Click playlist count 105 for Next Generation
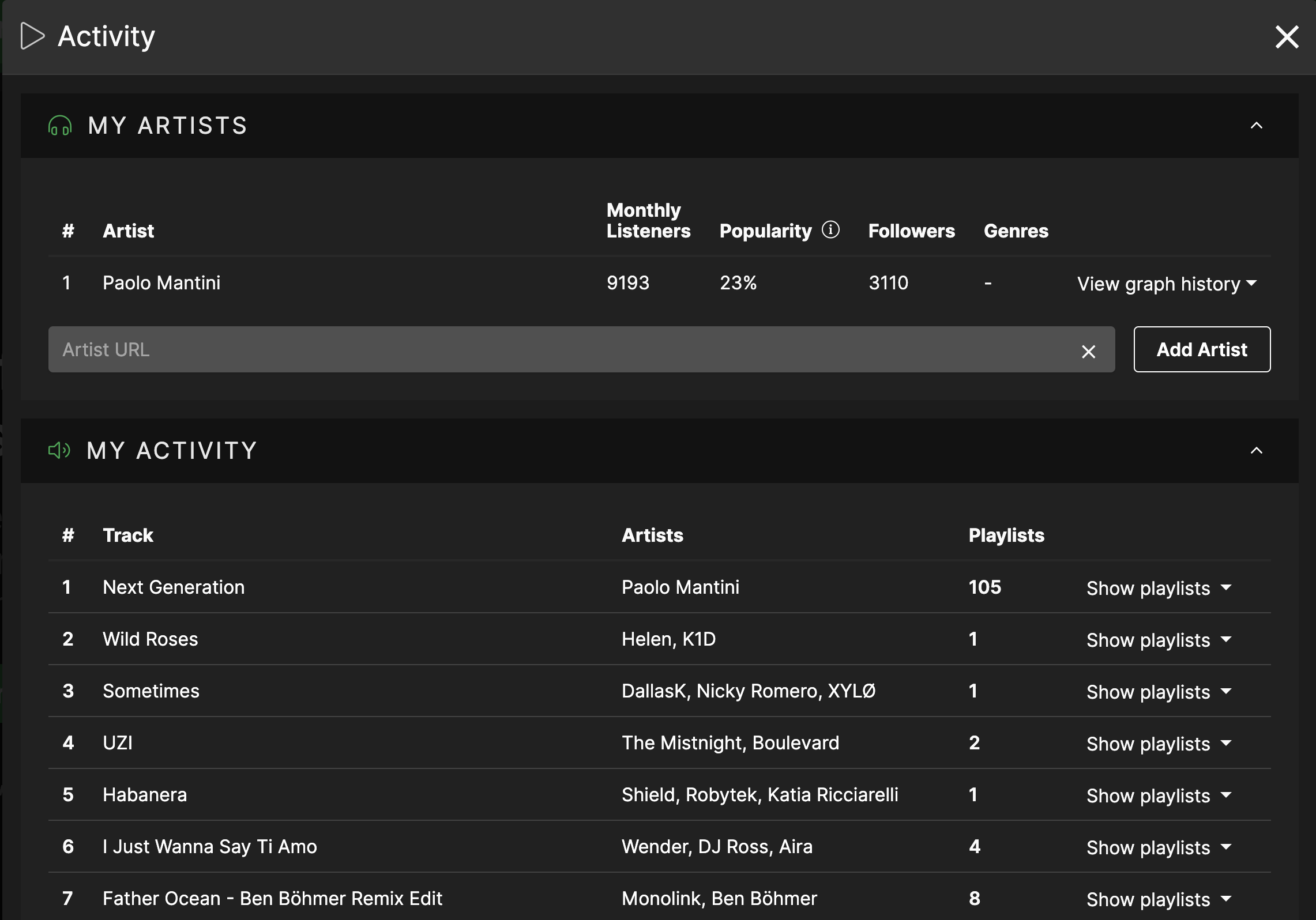This screenshot has height=920, width=1316. click(984, 587)
